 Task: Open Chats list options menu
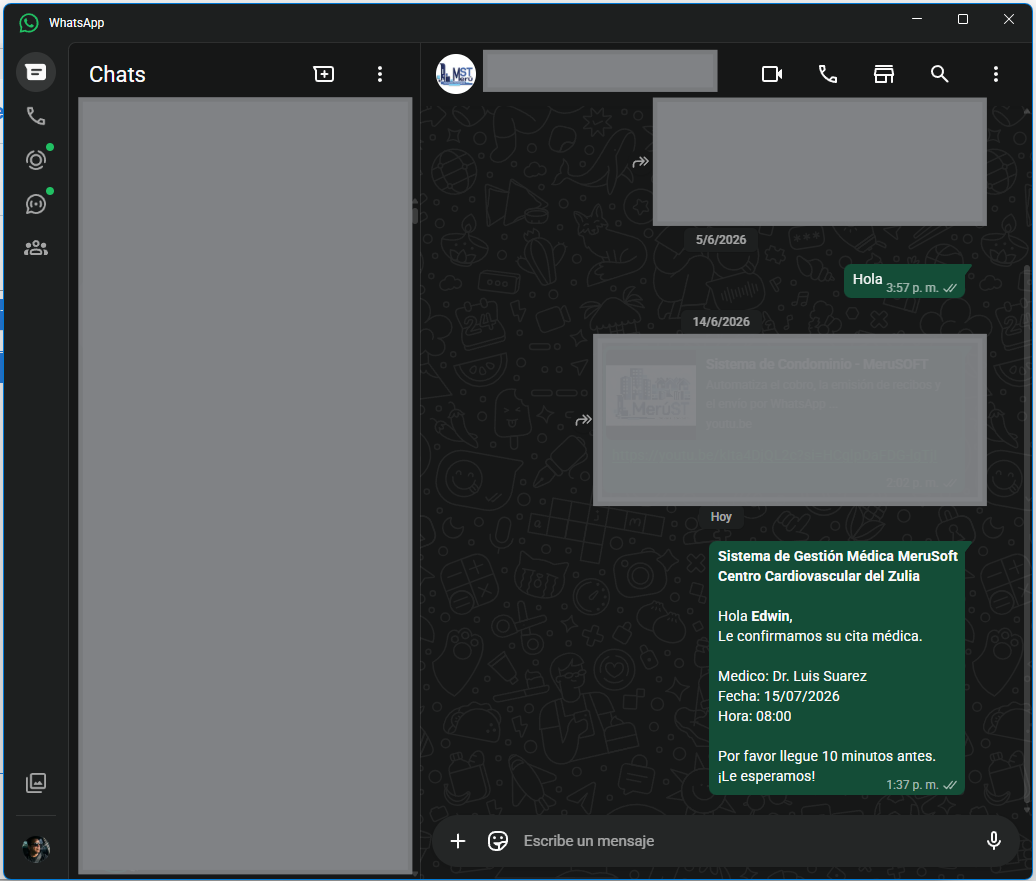point(380,74)
